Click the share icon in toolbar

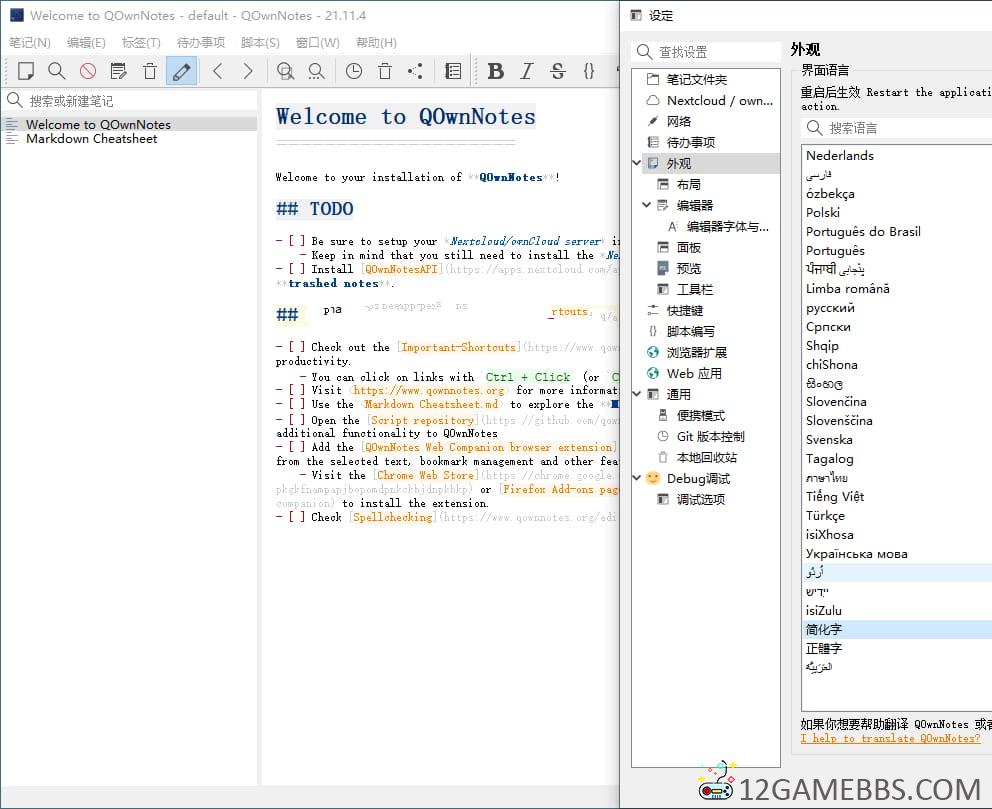[416, 71]
